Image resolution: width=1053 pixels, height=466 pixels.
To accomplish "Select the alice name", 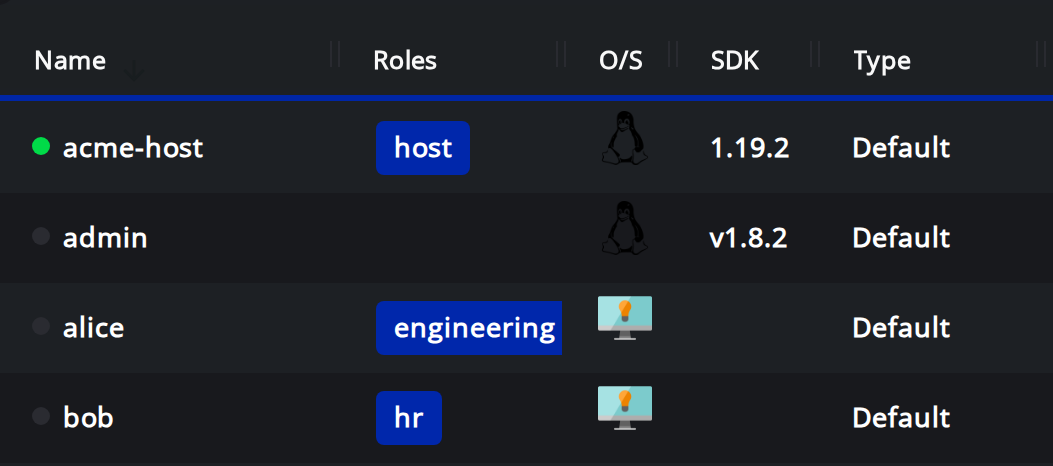I will [x=93, y=328].
